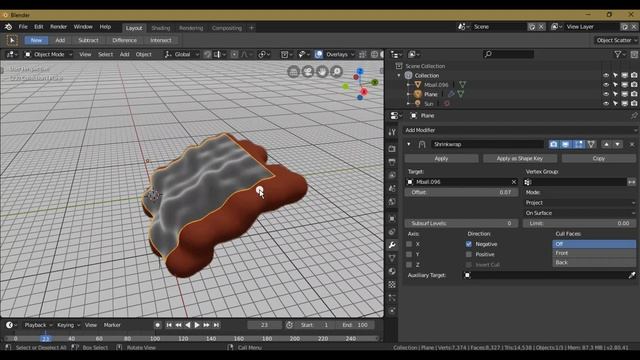
Task: Open the File menu
Action: click(x=23, y=27)
